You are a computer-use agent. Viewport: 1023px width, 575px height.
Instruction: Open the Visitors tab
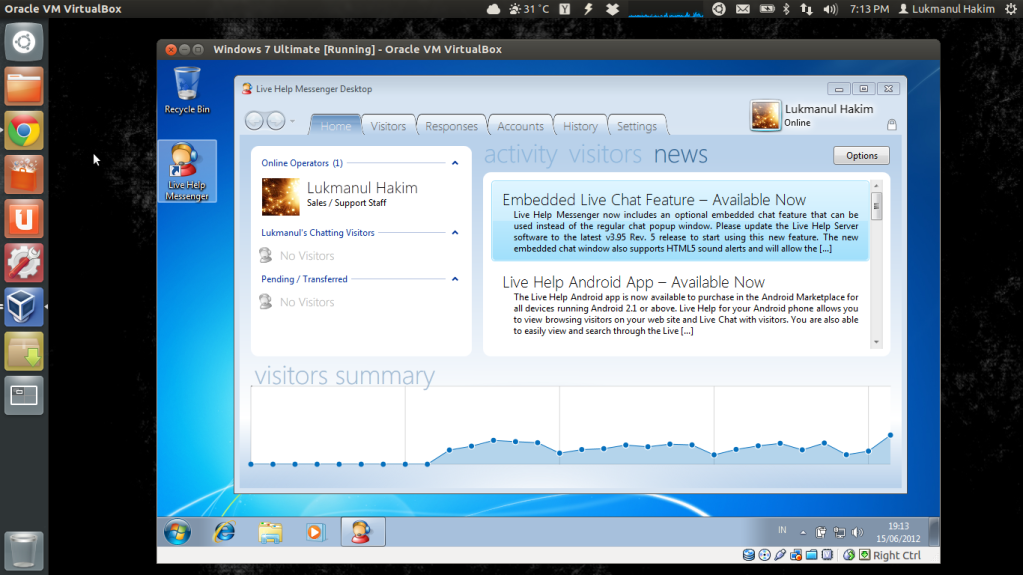point(388,126)
